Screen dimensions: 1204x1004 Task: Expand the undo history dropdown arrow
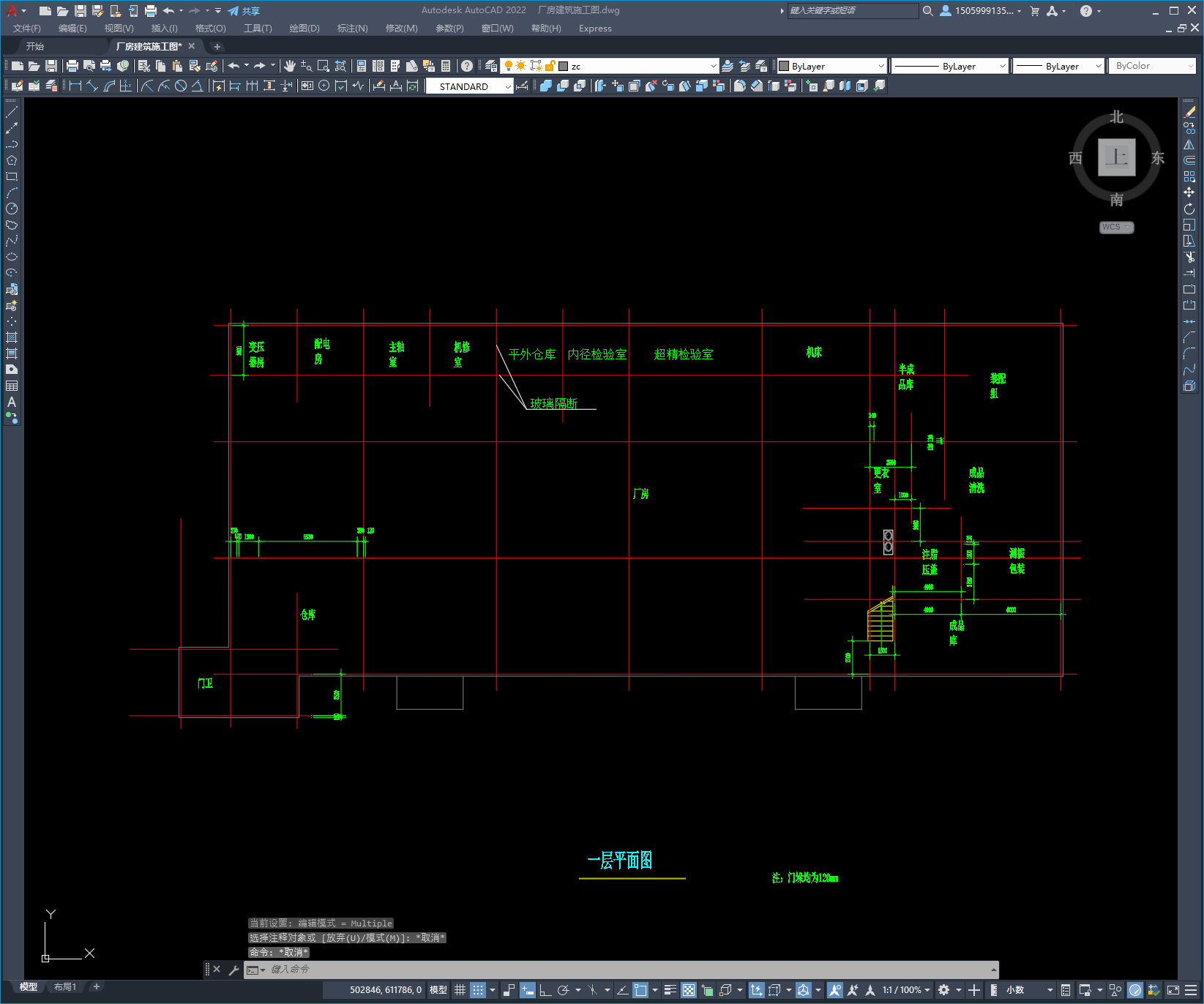pyautogui.click(x=247, y=66)
